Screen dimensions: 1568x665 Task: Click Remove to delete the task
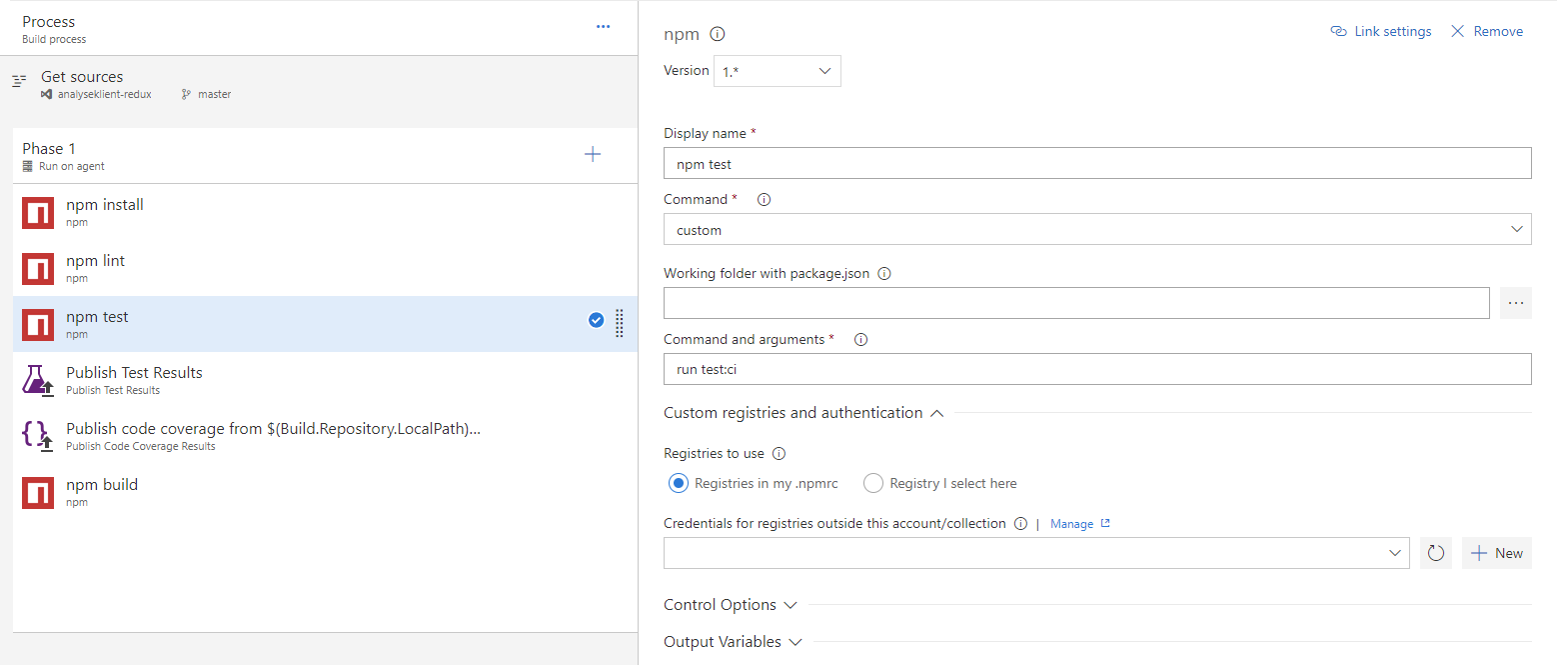tap(1487, 32)
